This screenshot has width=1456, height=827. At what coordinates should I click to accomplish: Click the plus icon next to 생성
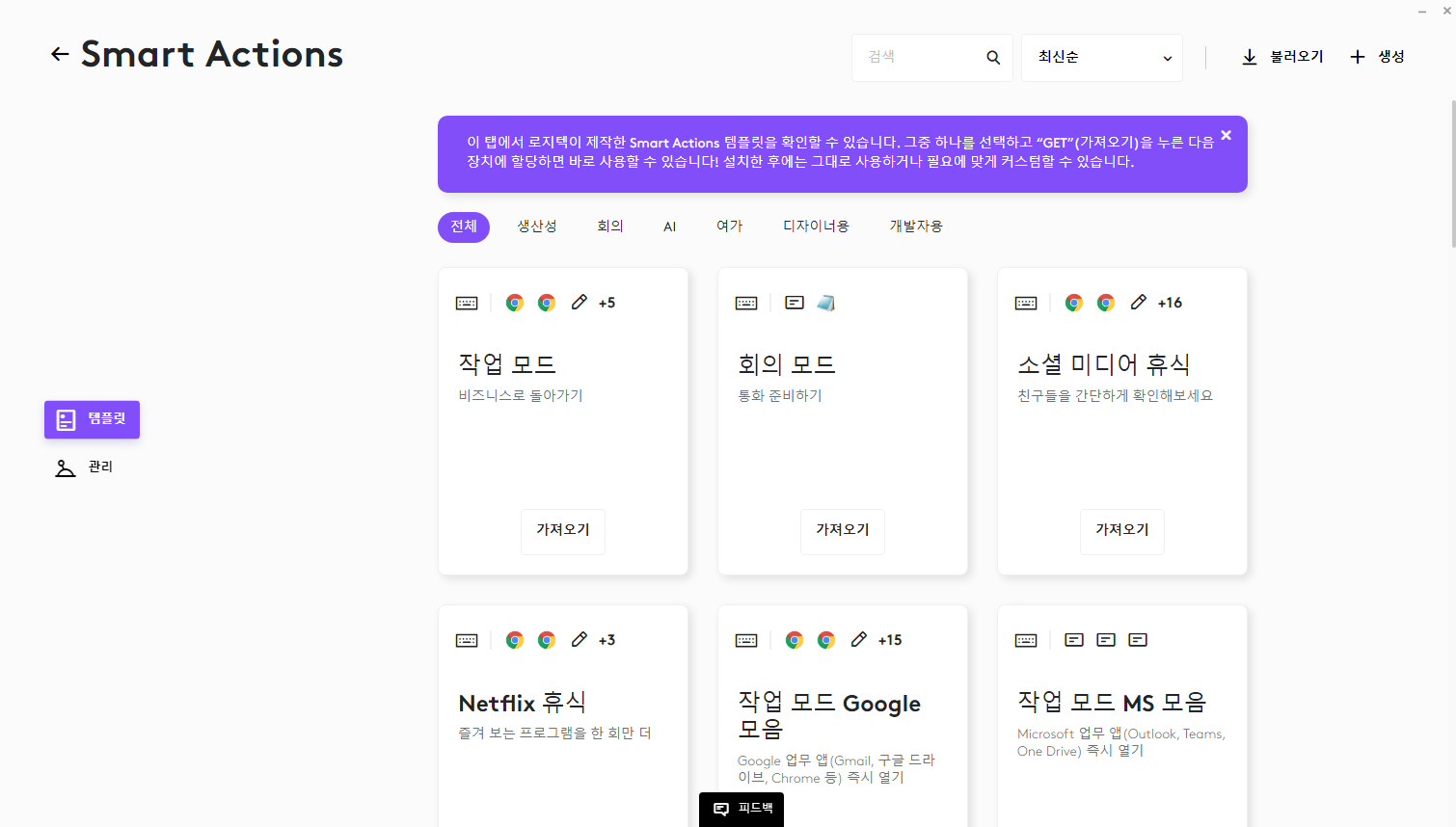[x=1358, y=57]
